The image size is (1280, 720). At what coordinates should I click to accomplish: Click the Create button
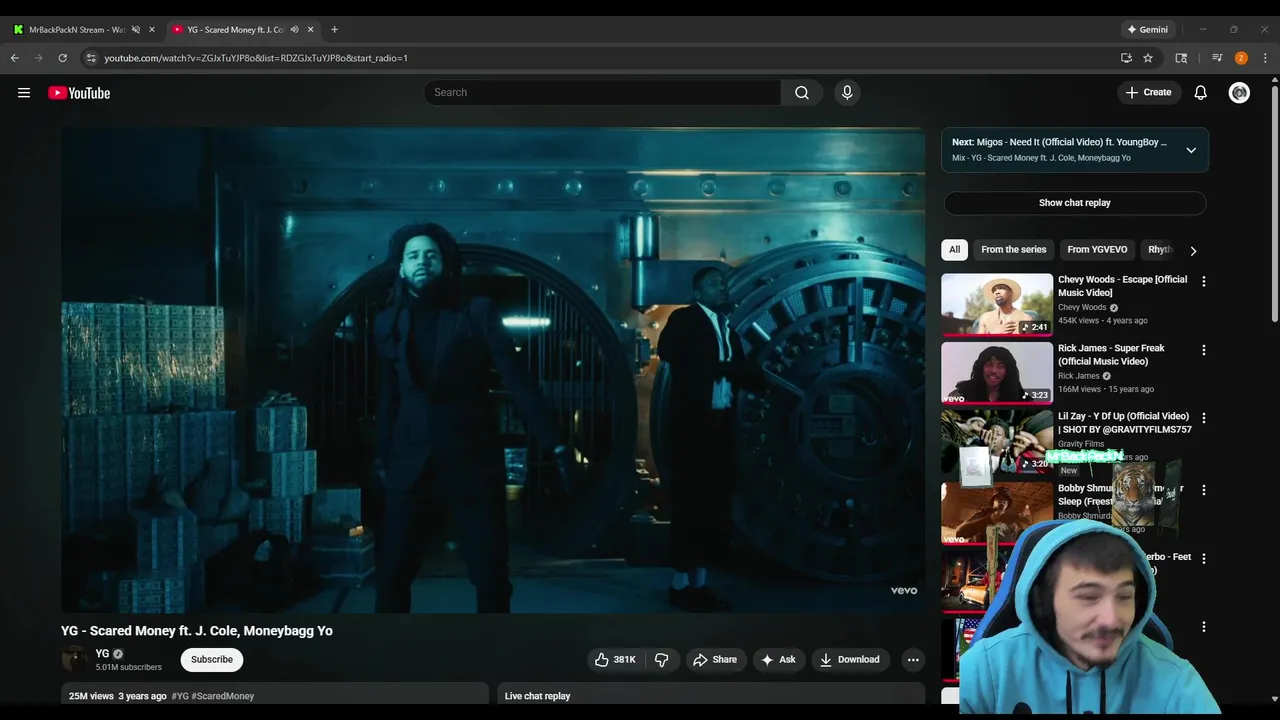[x=1148, y=92]
